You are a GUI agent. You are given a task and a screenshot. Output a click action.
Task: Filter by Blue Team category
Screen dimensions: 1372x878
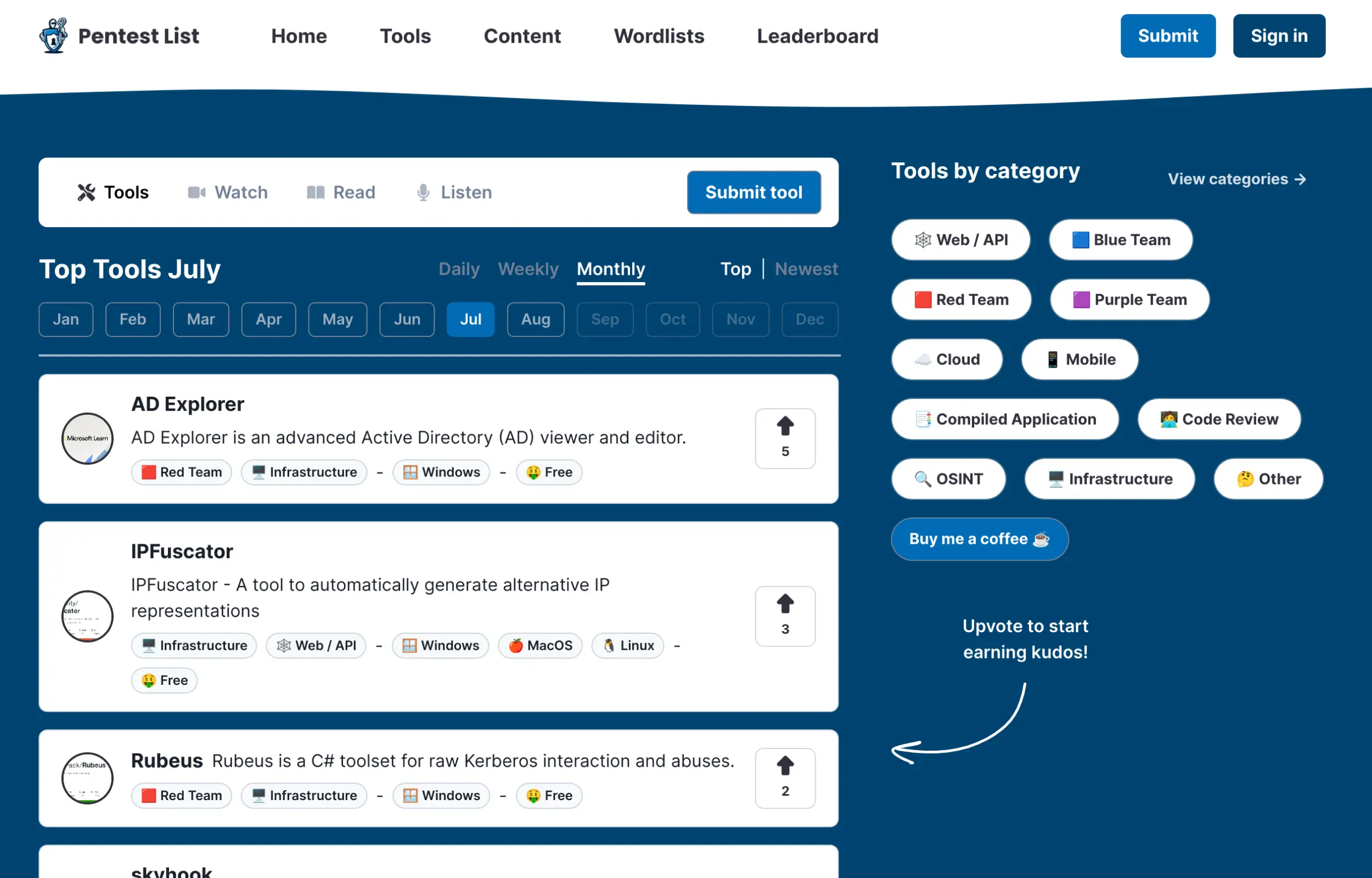[1120, 240]
